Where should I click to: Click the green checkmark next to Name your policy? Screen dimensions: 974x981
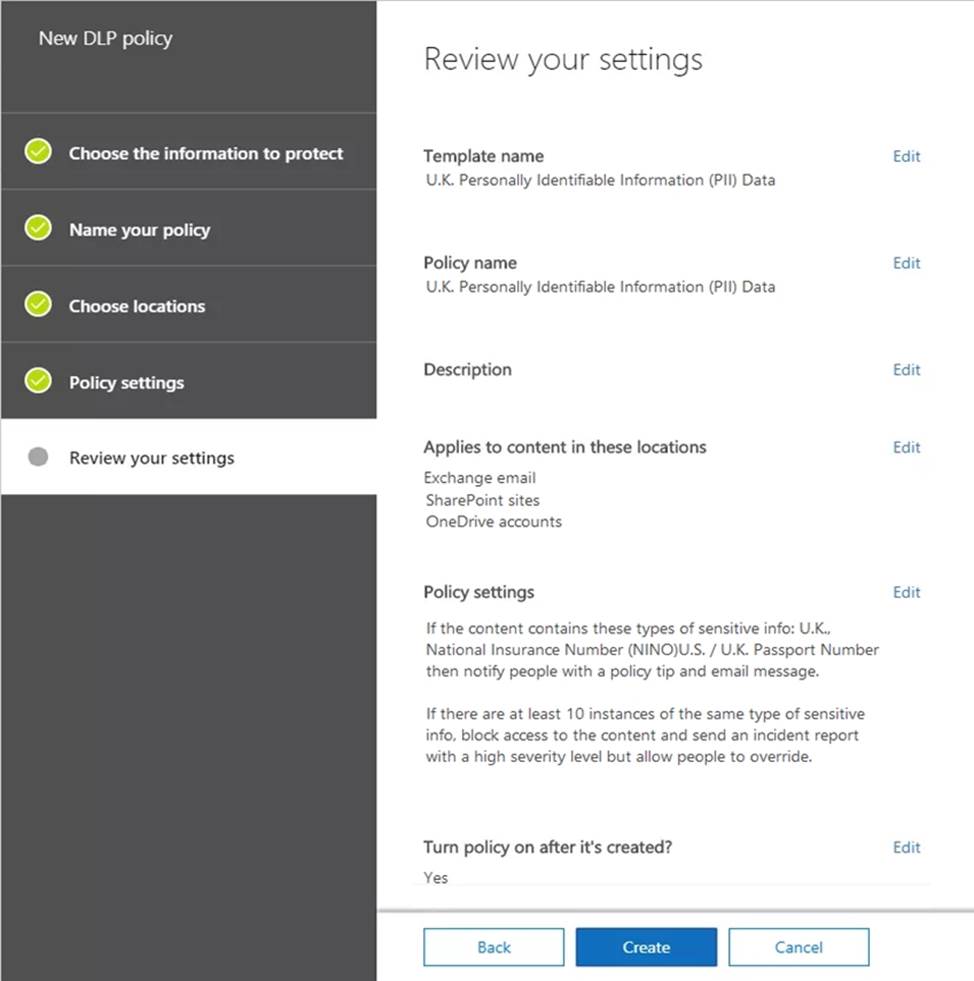pyautogui.click(x=38, y=228)
